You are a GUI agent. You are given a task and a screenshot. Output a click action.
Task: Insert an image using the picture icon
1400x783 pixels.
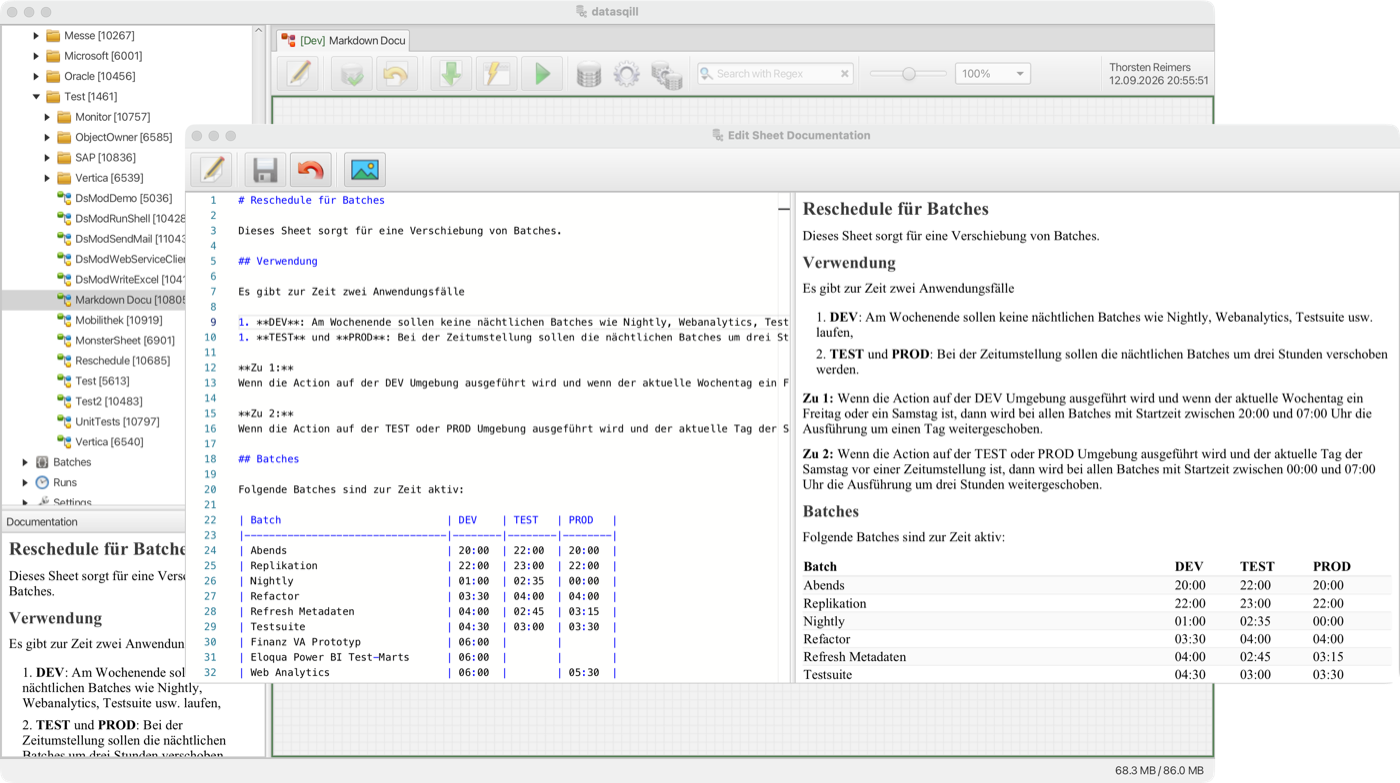365,170
